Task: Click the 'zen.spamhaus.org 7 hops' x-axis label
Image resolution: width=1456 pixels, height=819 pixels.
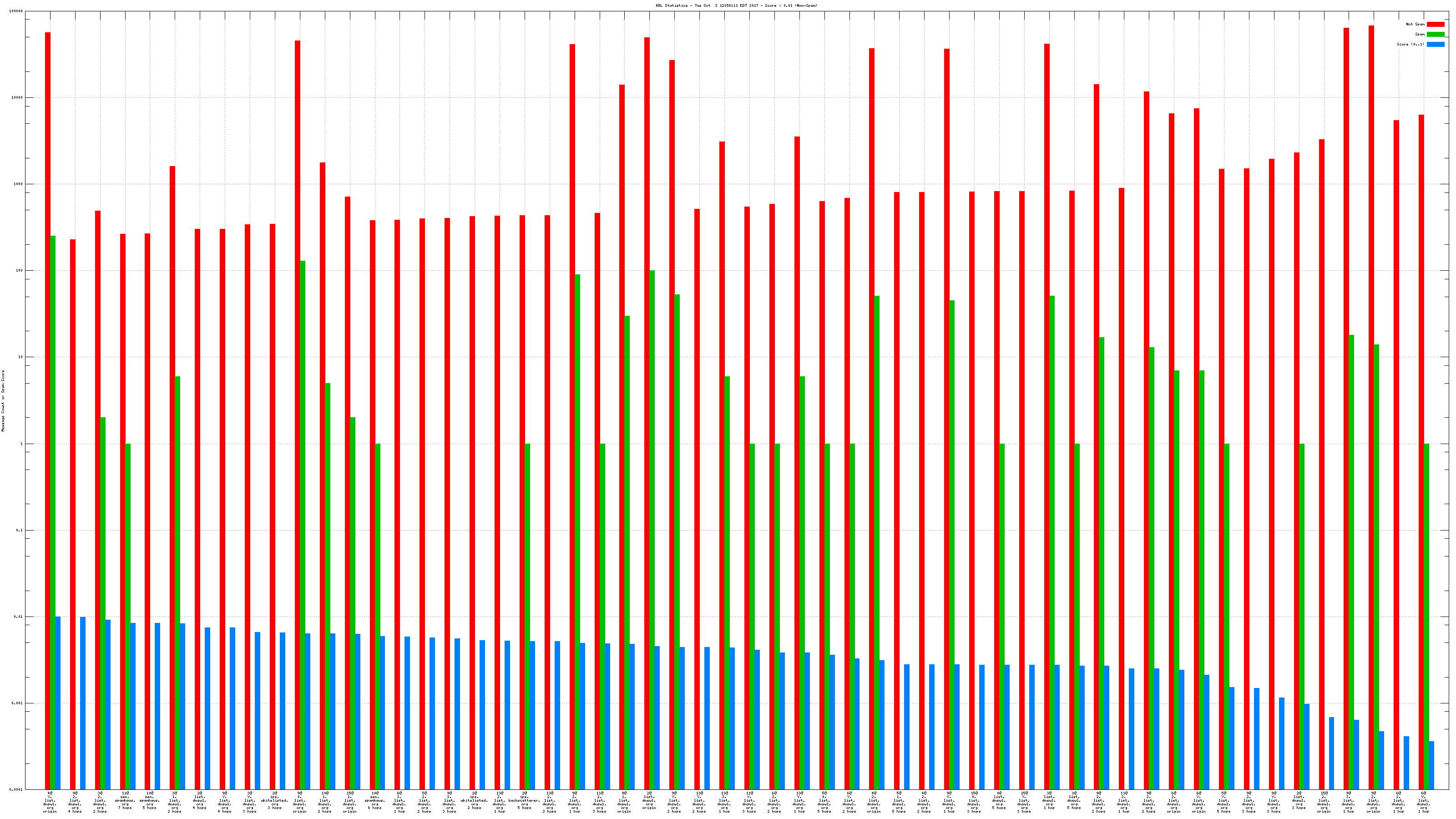Action: point(125,801)
